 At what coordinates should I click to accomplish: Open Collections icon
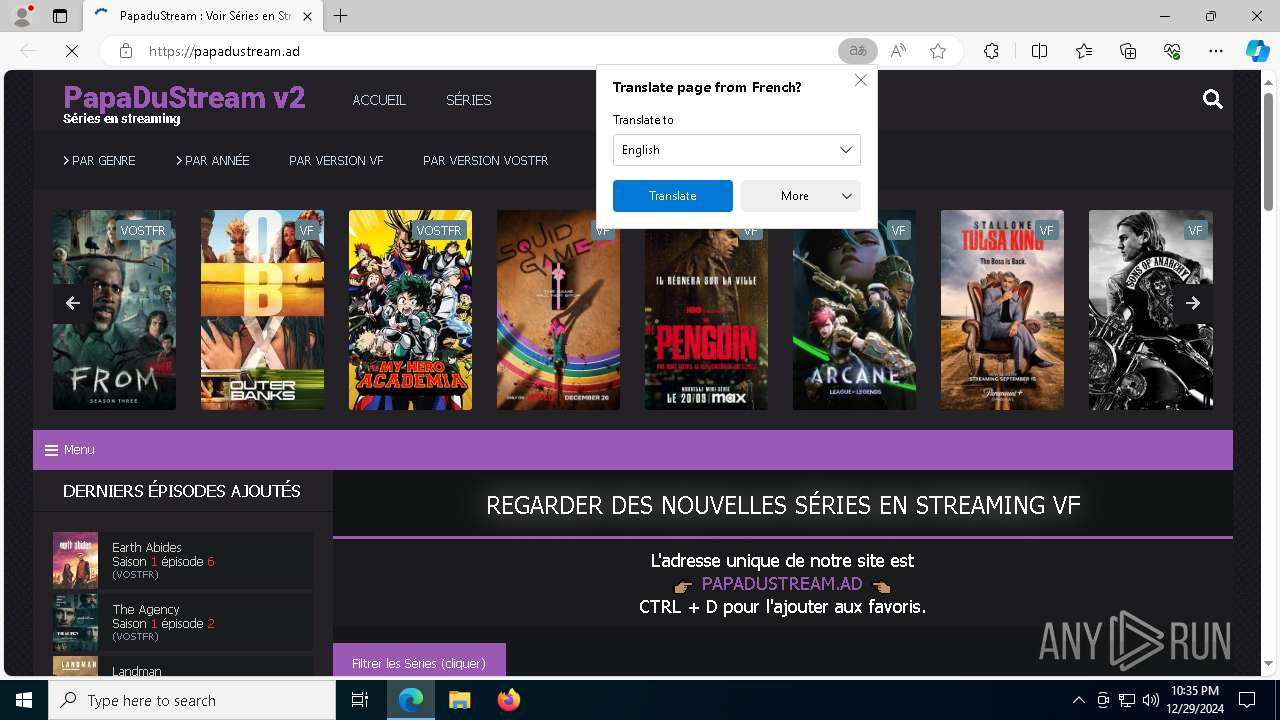(x=1128, y=51)
